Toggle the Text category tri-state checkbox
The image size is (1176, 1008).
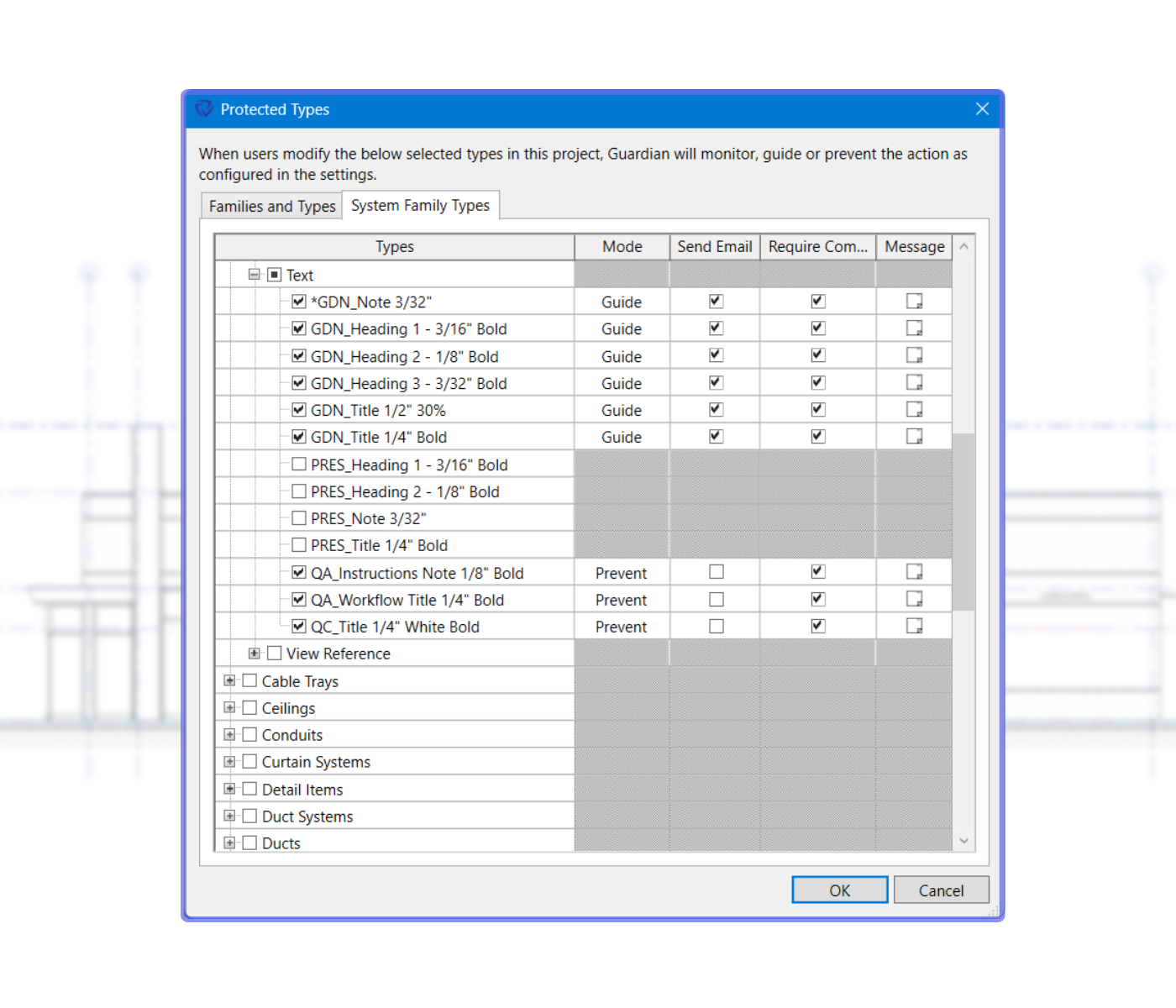pyautogui.click(x=274, y=275)
